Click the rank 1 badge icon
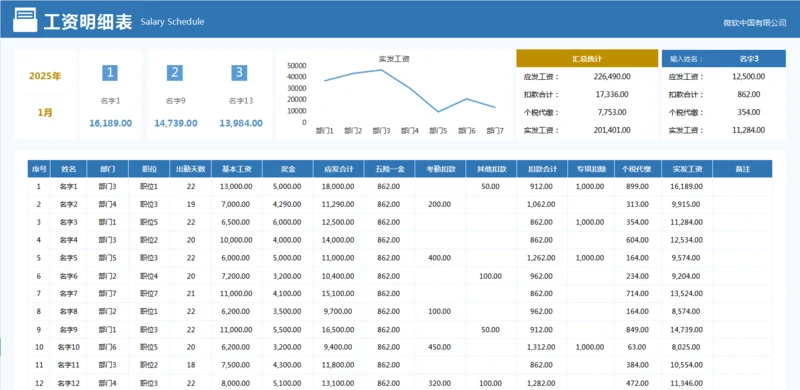The width and height of the screenshot is (800, 390). (x=110, y=73)
